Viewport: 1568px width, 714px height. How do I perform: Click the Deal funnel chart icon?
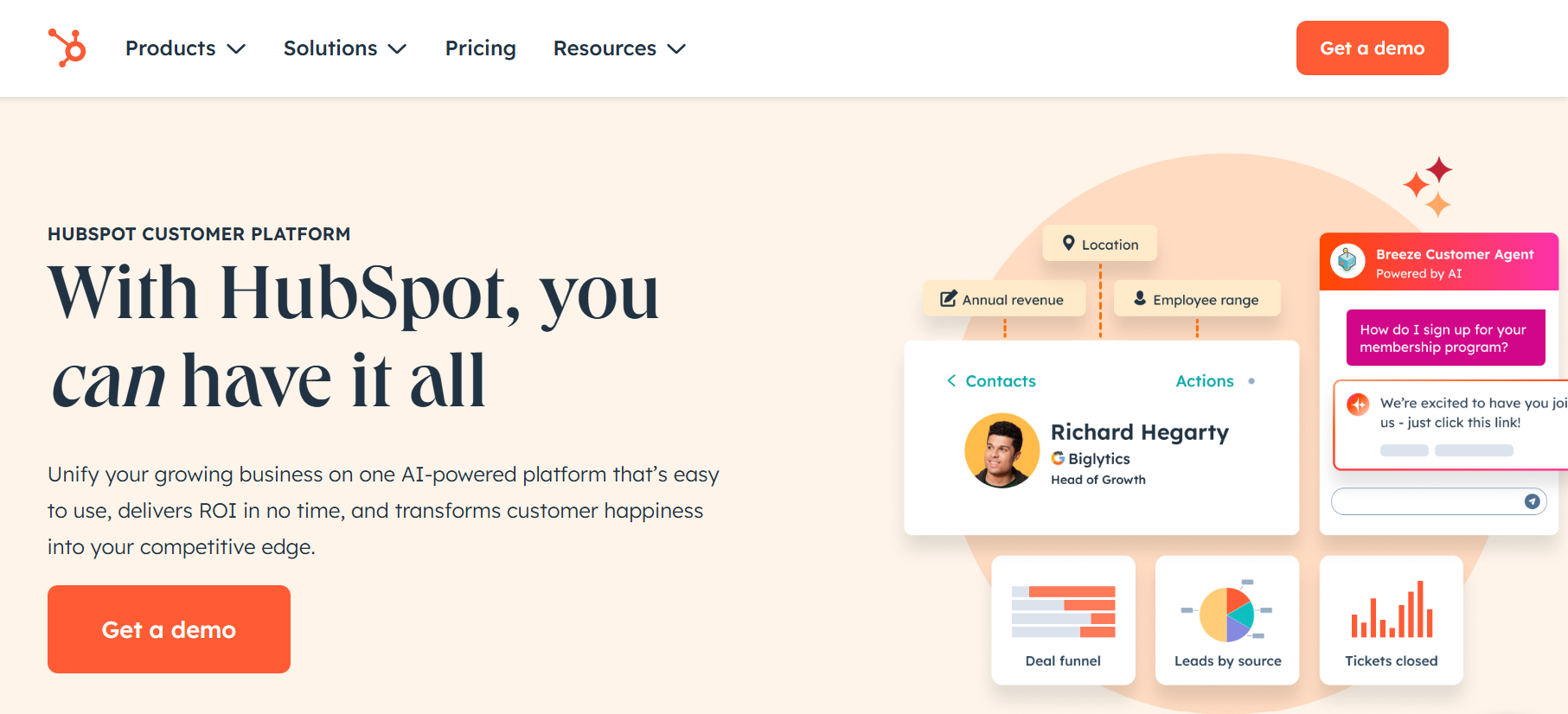1063,612
